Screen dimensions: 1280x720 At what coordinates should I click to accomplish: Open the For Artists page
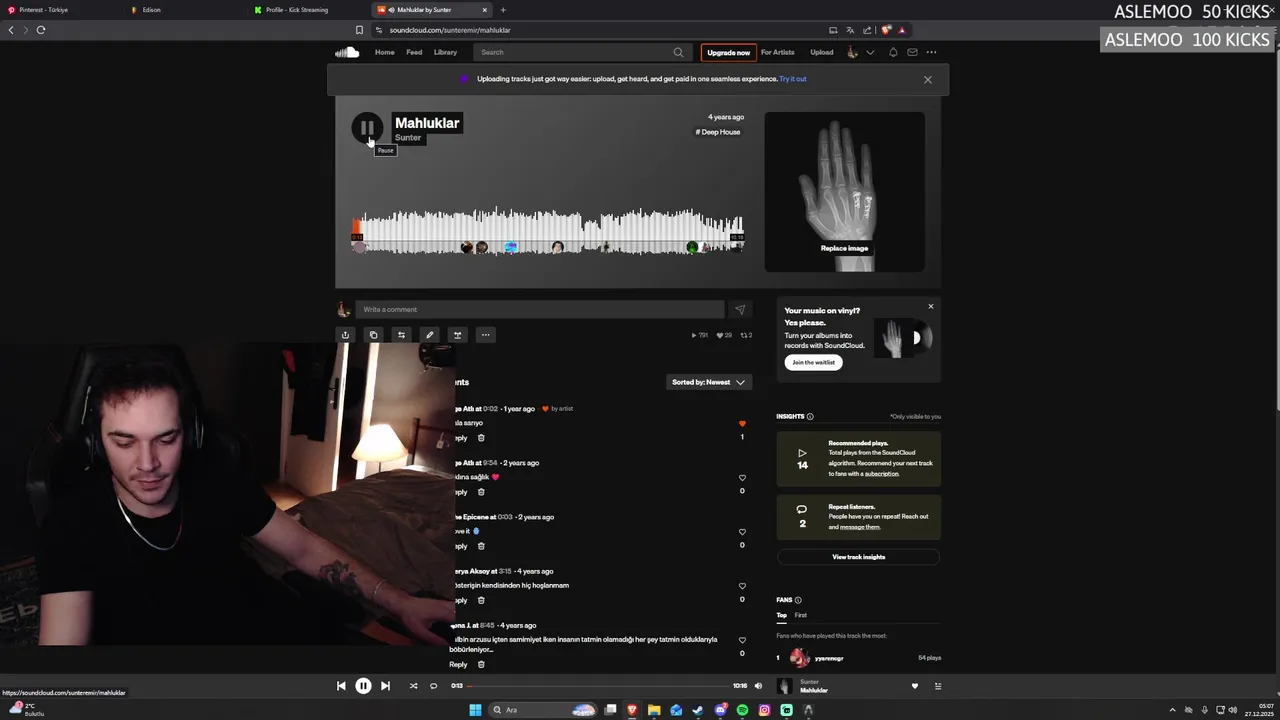(777, 52)
